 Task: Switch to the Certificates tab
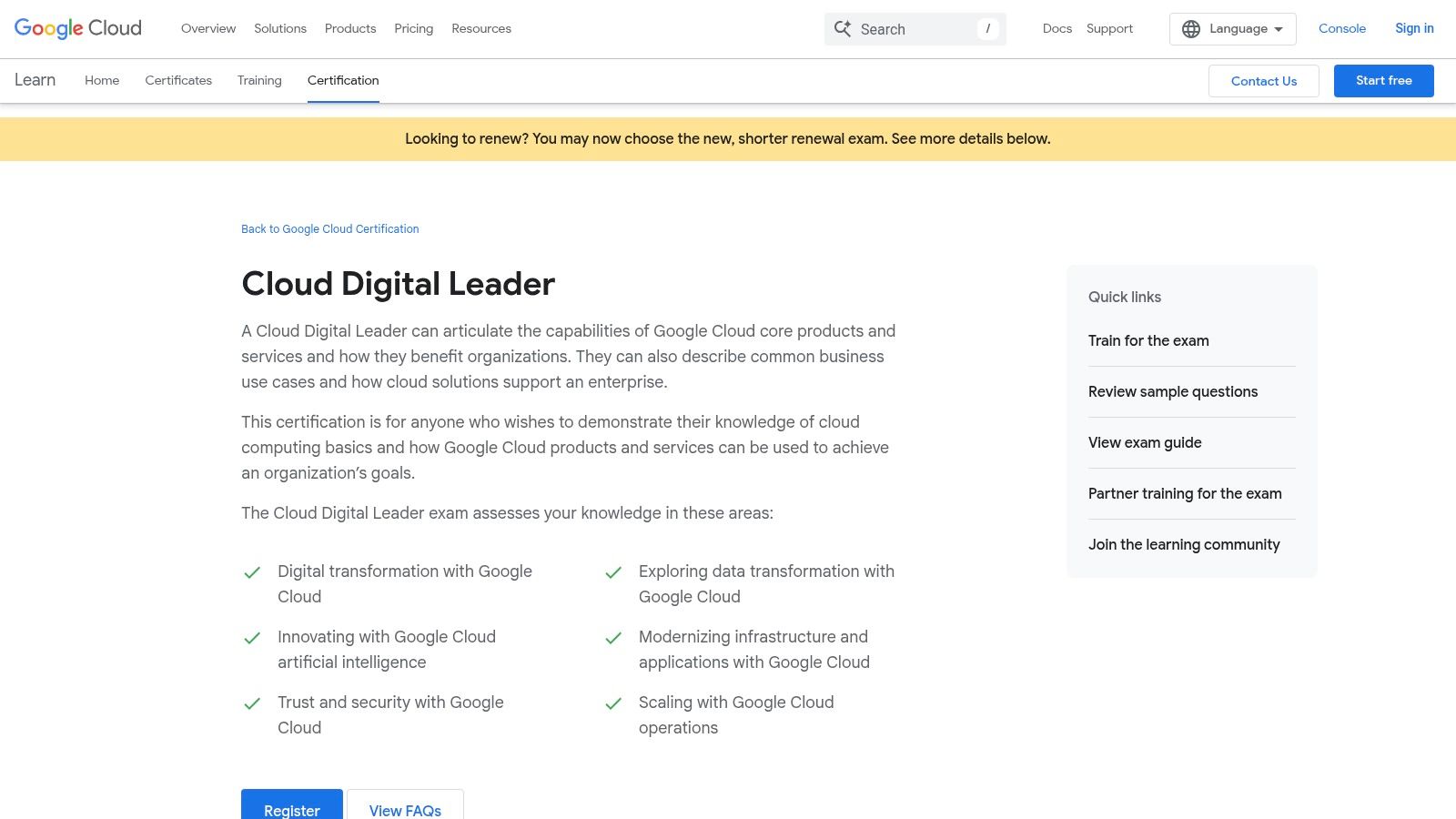[178, 80]
